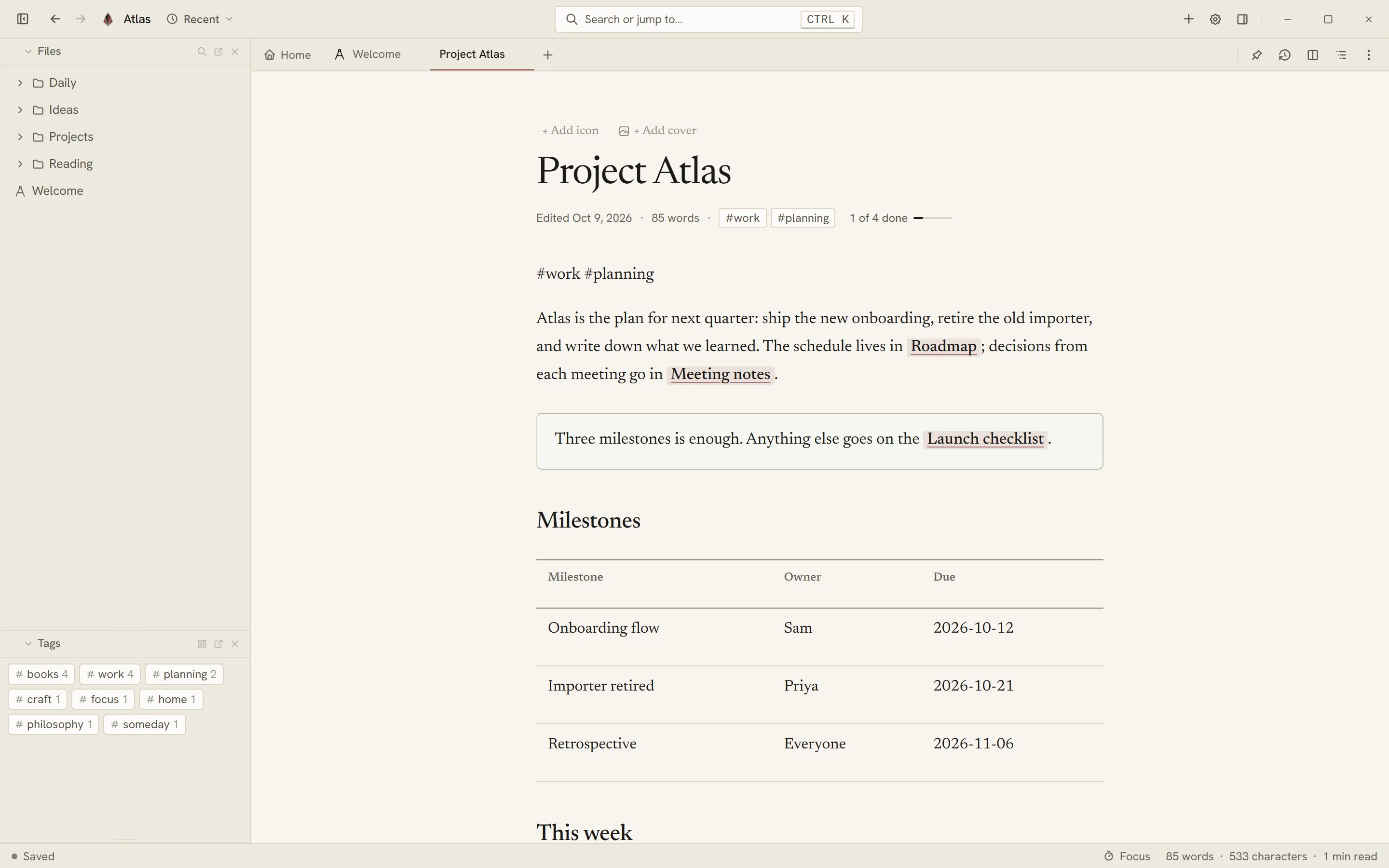Expand the Reading folder

point(20,163)
